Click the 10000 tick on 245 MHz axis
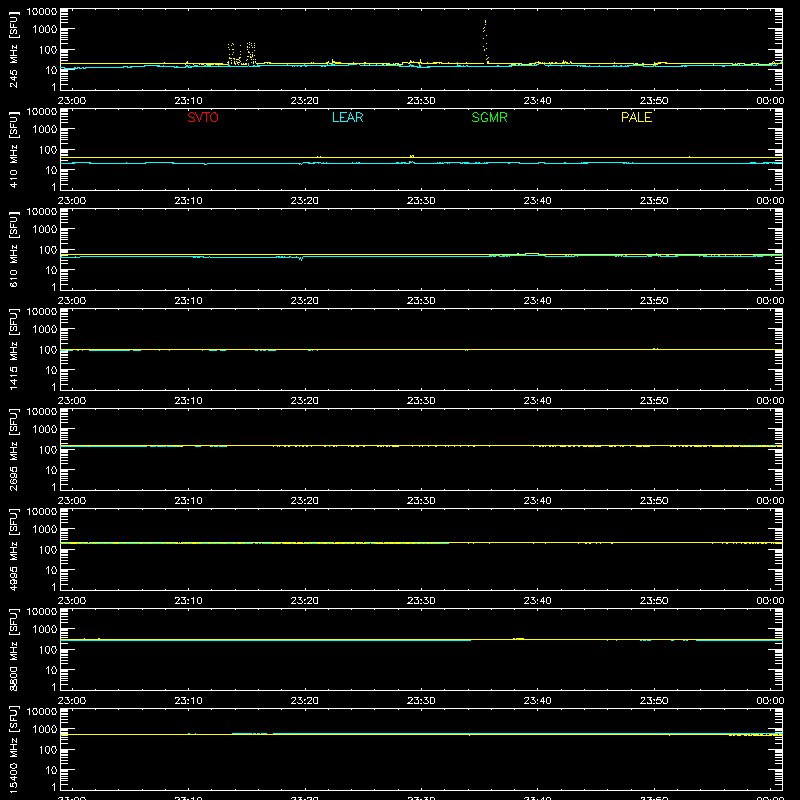The image size is (800, 800). point(42,12)
